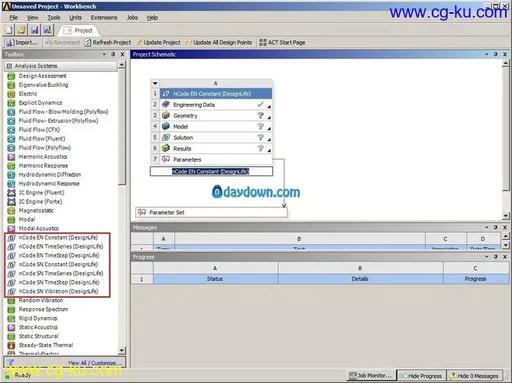Viewport: 512px width, 383px height.
Task: Click the system name edit field
Action: 211,171
